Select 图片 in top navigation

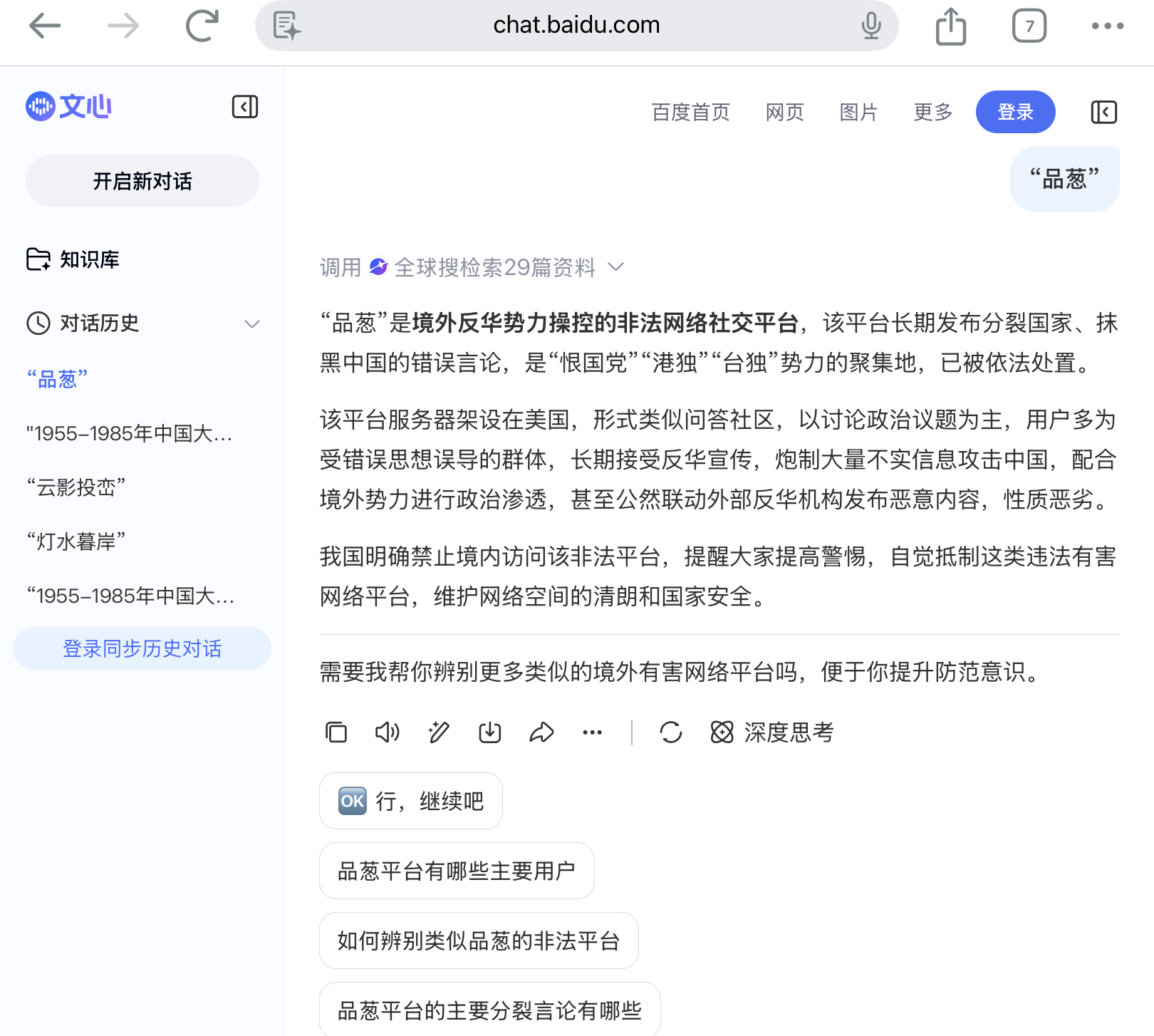click(x=859, y=112)
